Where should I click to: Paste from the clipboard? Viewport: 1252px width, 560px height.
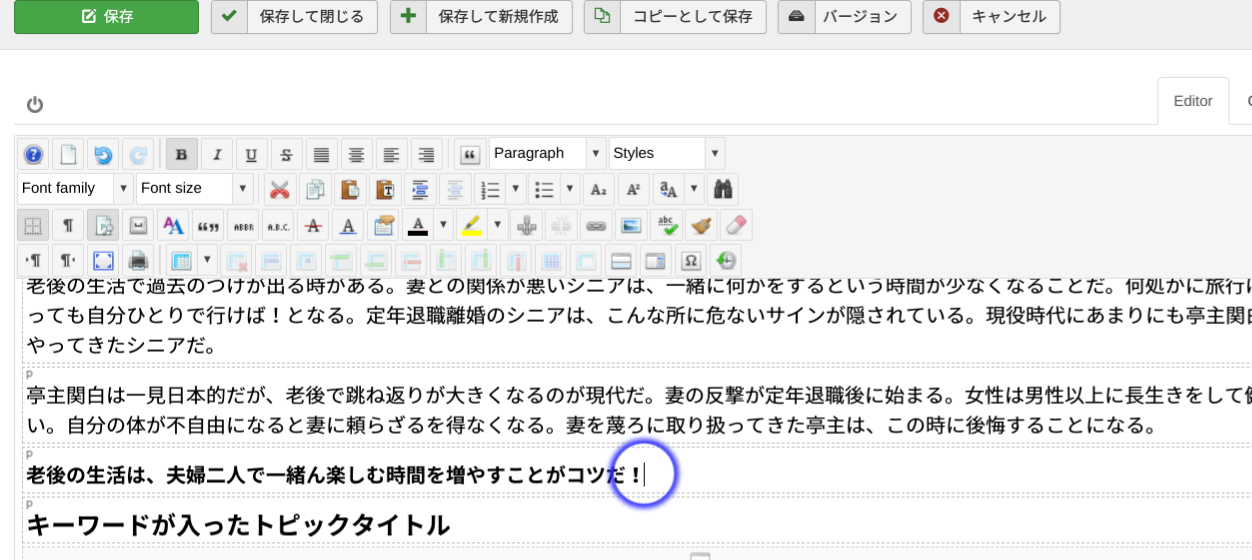click(350, 189)
